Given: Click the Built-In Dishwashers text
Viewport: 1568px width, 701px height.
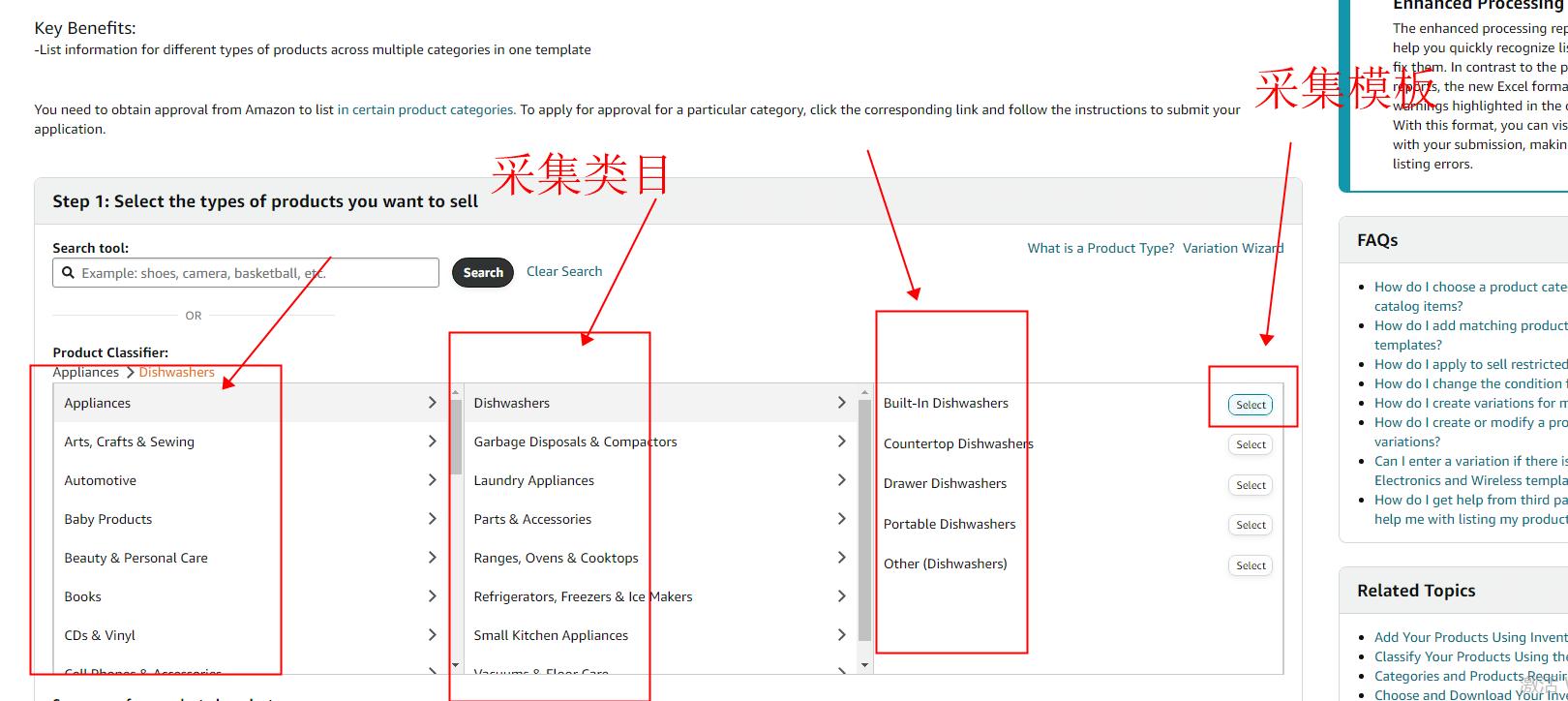Looking at the screenshot, I should coord(946,403).
